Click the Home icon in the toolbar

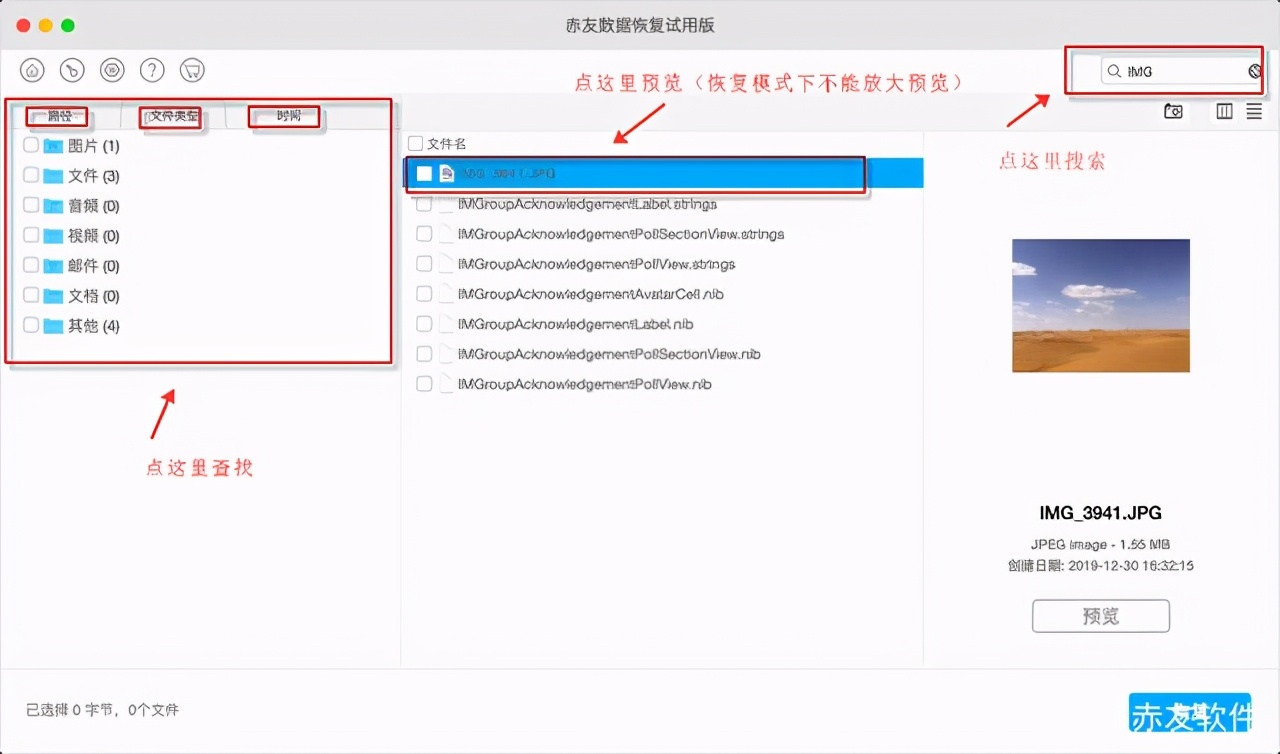tap(32, 69)
